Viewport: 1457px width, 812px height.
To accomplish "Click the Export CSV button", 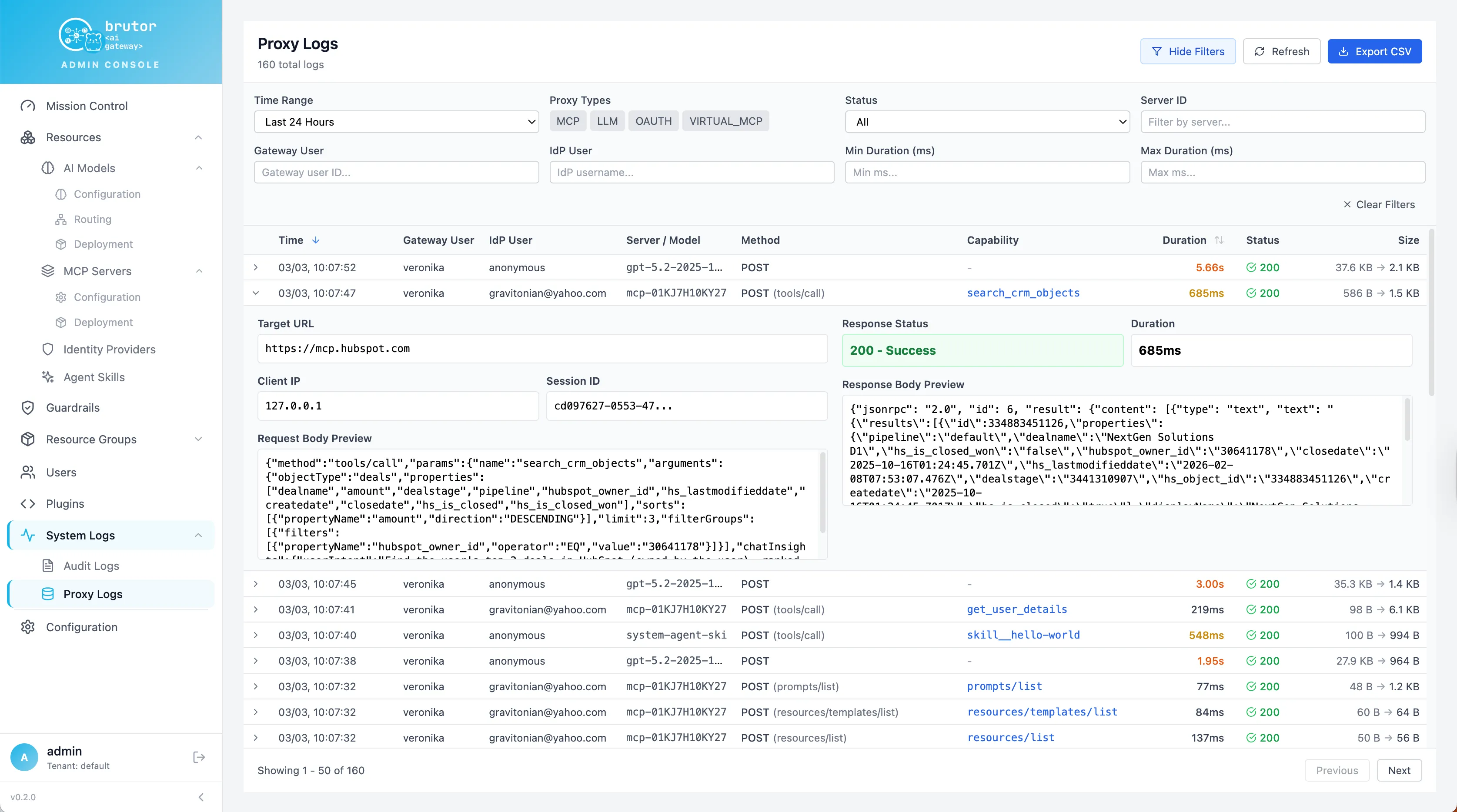I will point(1374,51).
